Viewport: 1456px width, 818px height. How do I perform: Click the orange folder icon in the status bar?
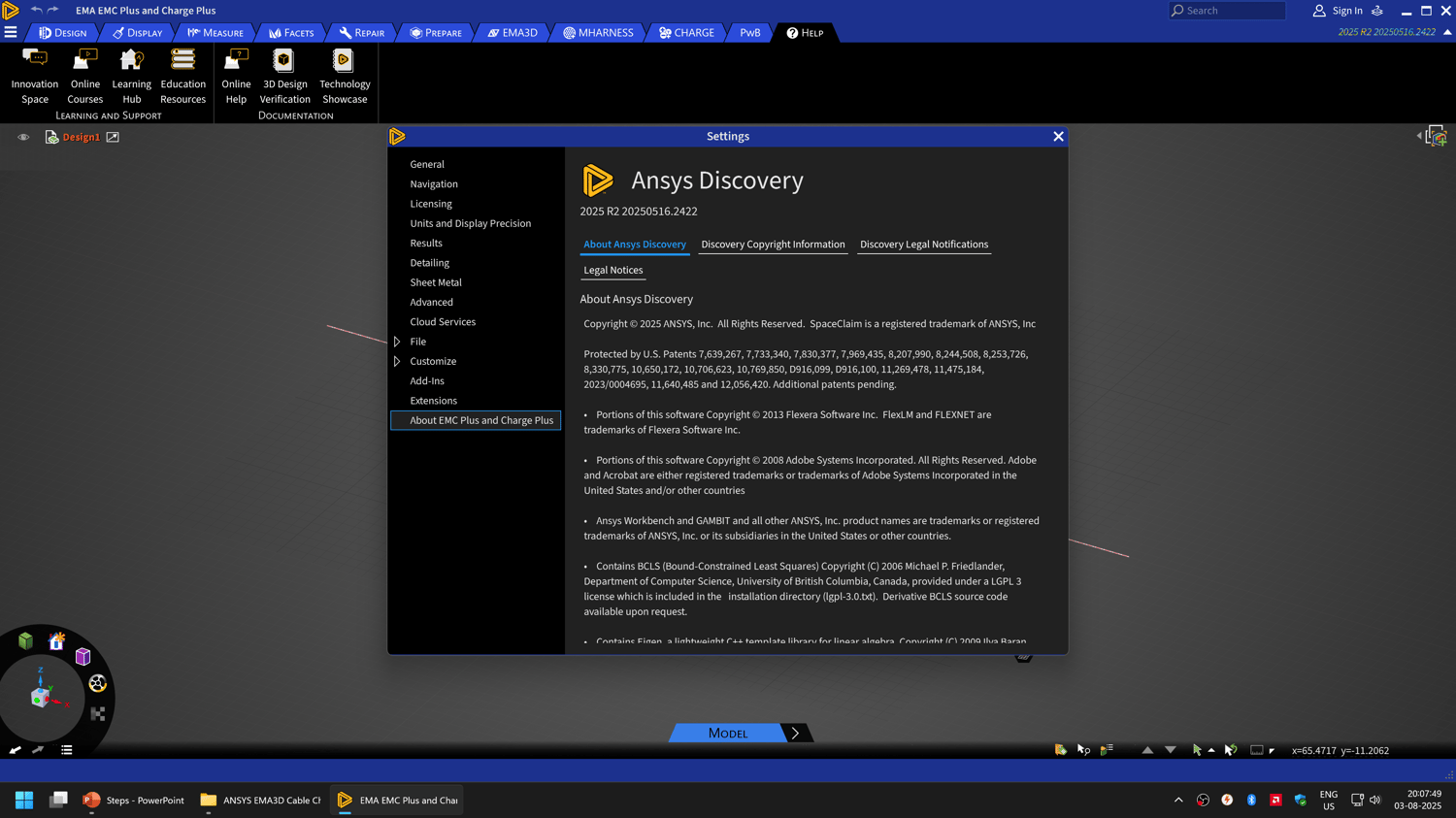coord(1061,750)
